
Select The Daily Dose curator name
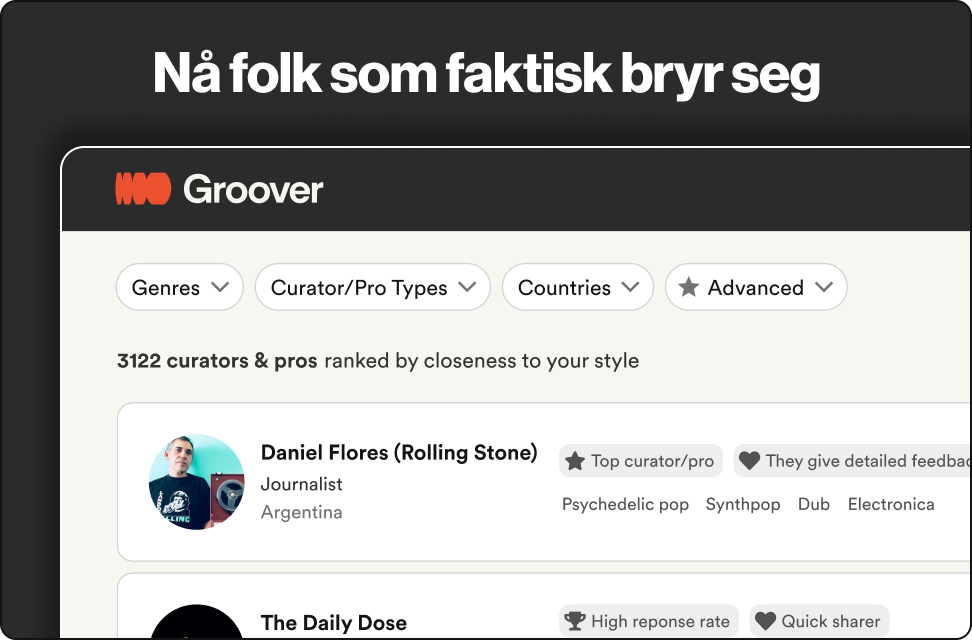(x=333, y=622)
